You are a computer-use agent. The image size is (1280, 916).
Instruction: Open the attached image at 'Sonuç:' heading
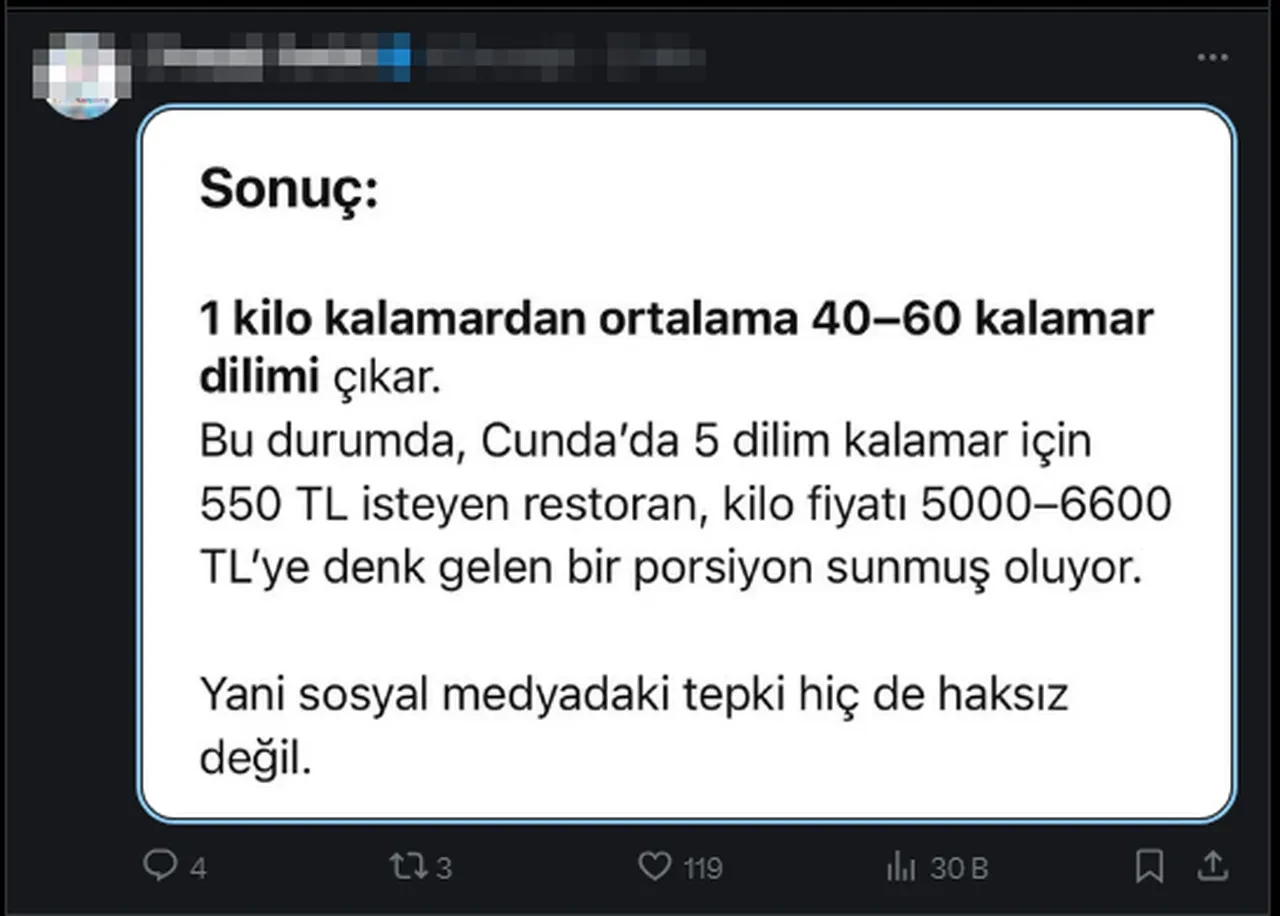pyautogui.click(x=289, y=189)
